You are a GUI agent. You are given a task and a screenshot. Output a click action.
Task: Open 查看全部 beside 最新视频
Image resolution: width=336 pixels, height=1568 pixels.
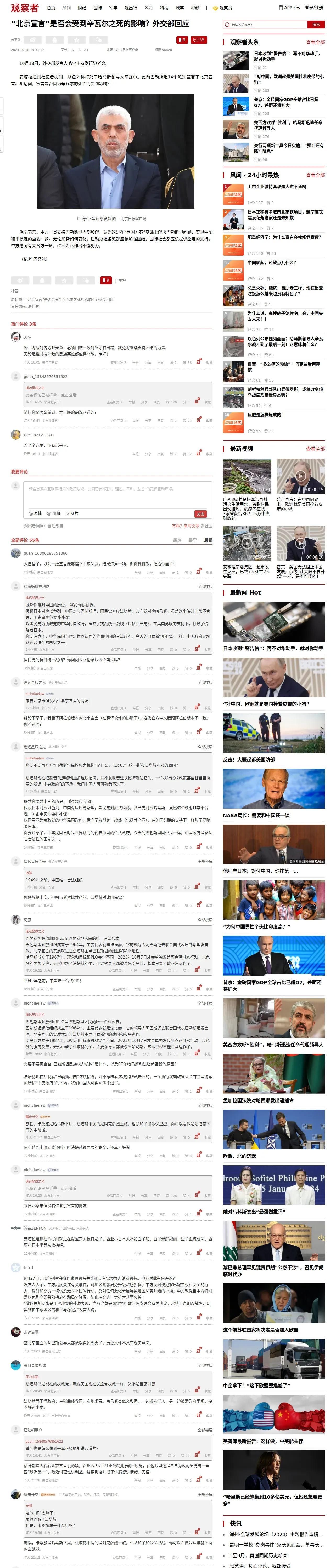coord(315,449)
